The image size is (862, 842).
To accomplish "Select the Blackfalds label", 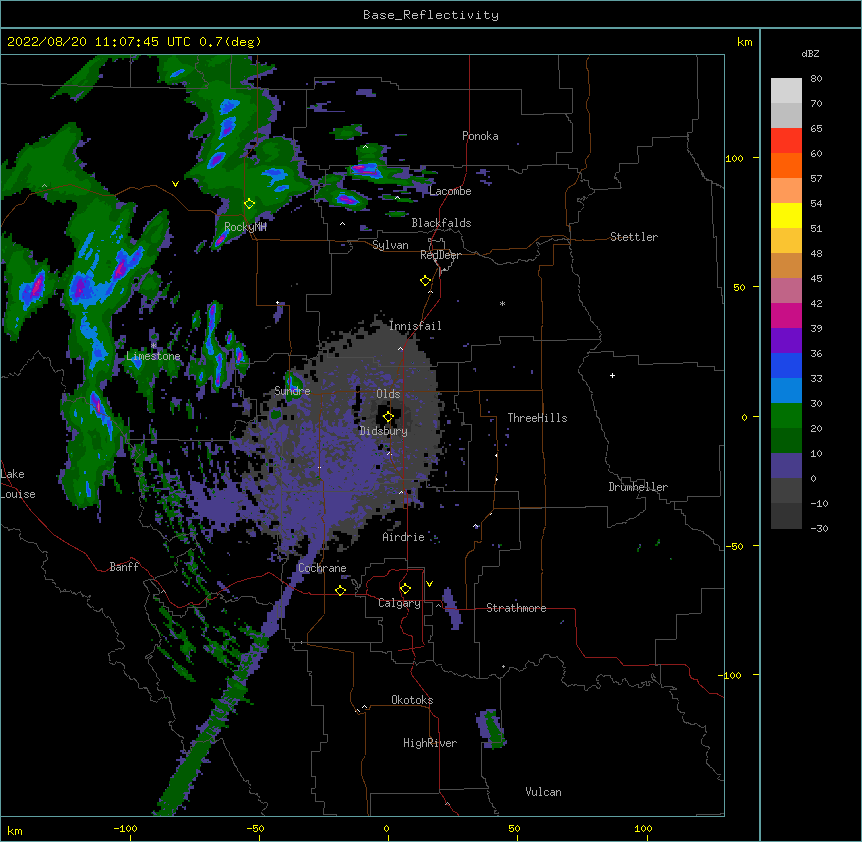I will [x=441, y=223].
